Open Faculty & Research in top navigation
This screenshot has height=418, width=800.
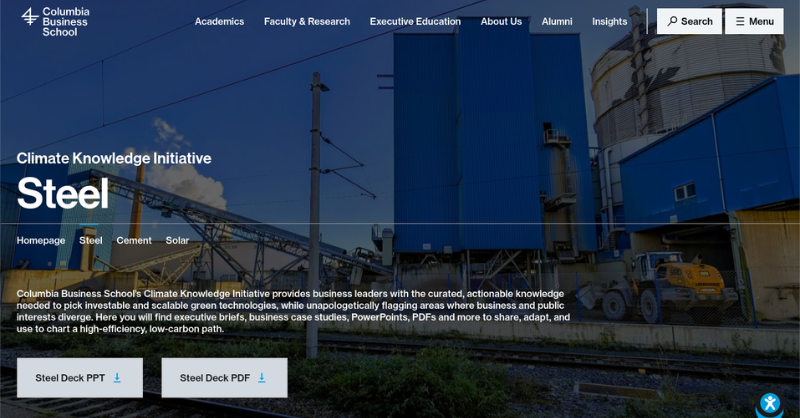(307, 21)
